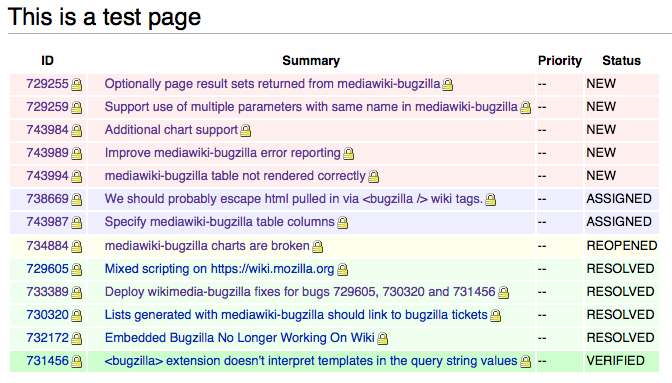Click lock icon beside ID 731456

click(77, 362)
